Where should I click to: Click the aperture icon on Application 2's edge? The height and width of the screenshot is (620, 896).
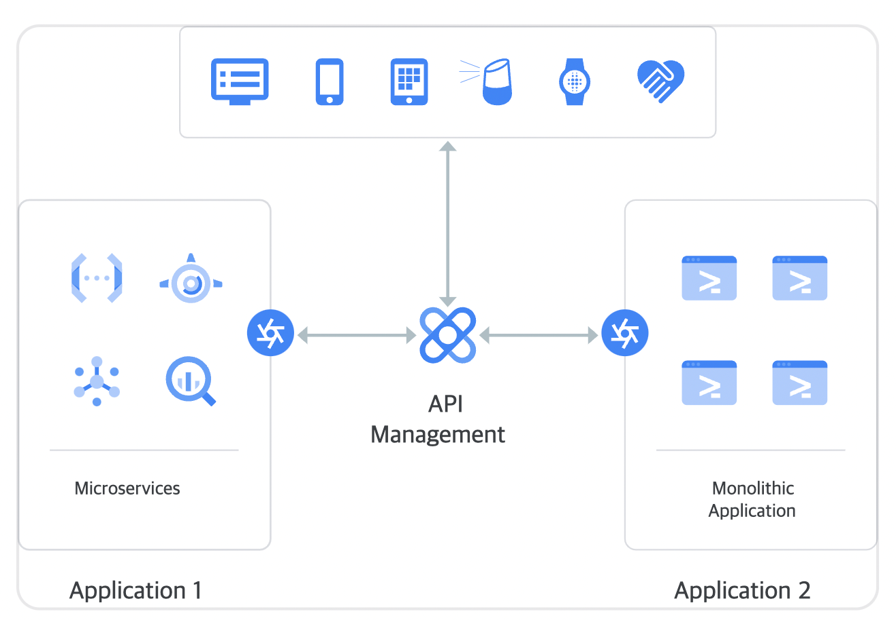(x=625, y=333)
